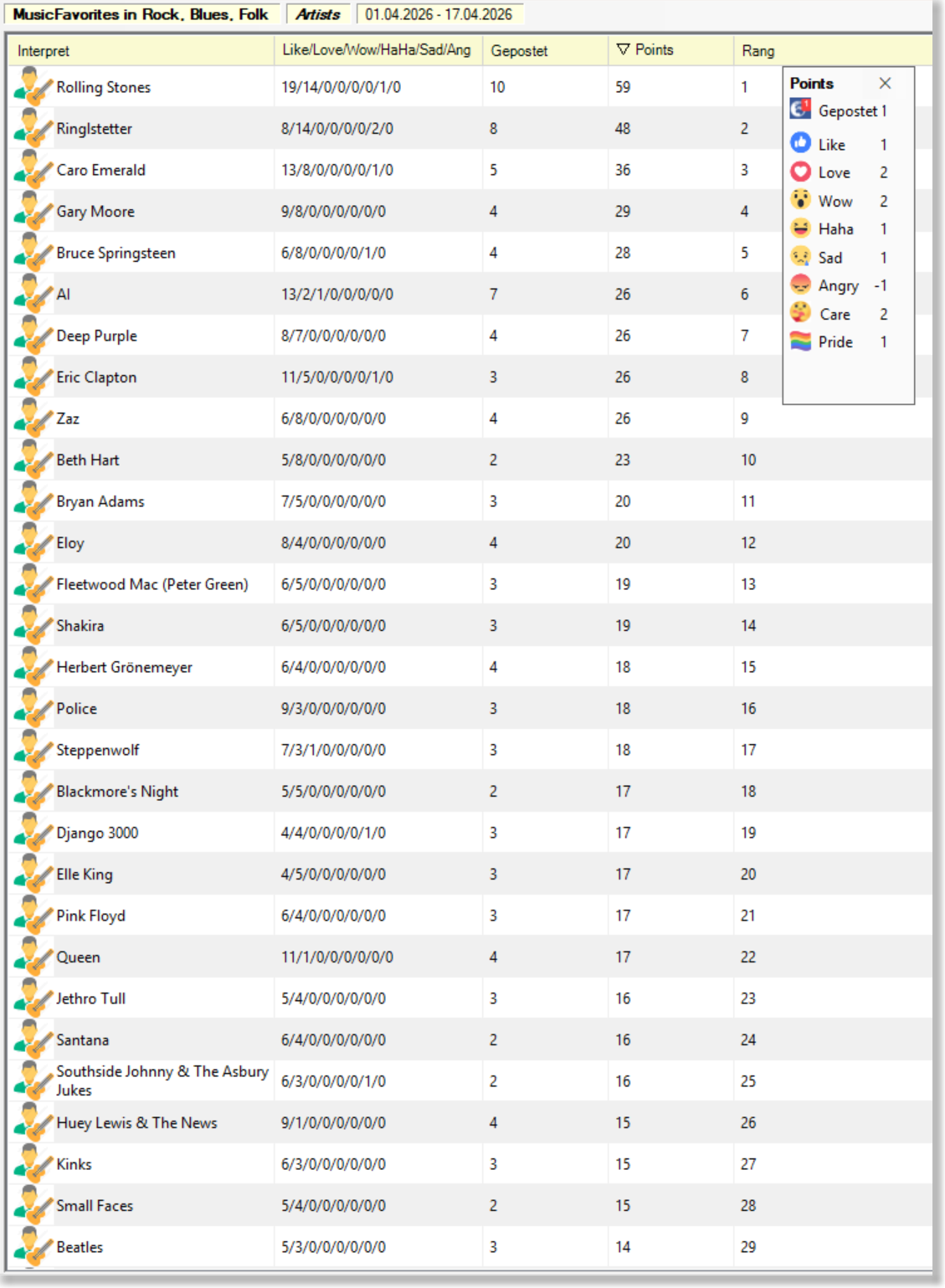Click the Rang column header
Viewport: 945px width, 1288px height.
click(x=758, y=51)
